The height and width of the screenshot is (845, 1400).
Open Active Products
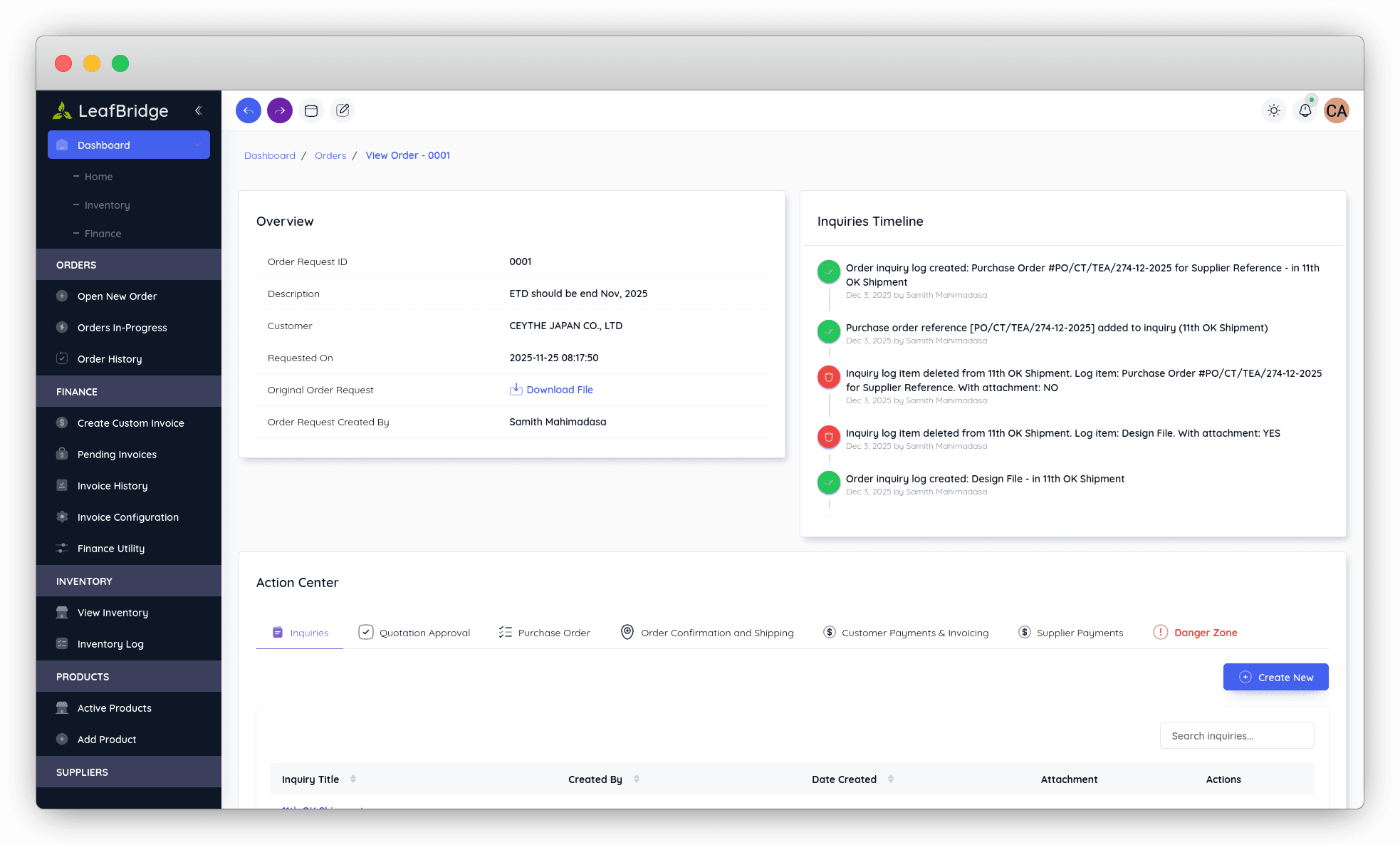coord(115,708)
